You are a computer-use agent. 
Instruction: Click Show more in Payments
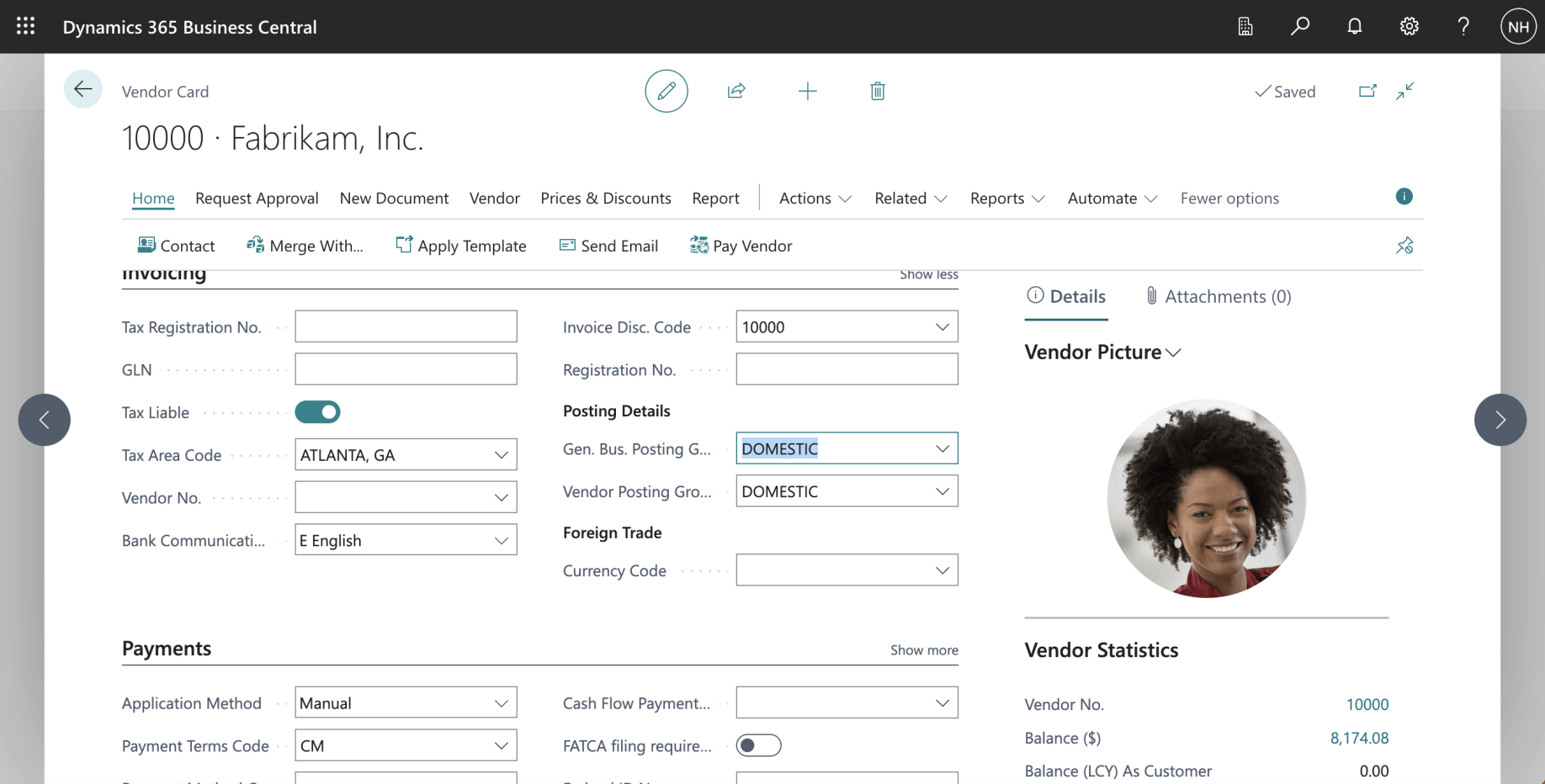pos(924,650)
